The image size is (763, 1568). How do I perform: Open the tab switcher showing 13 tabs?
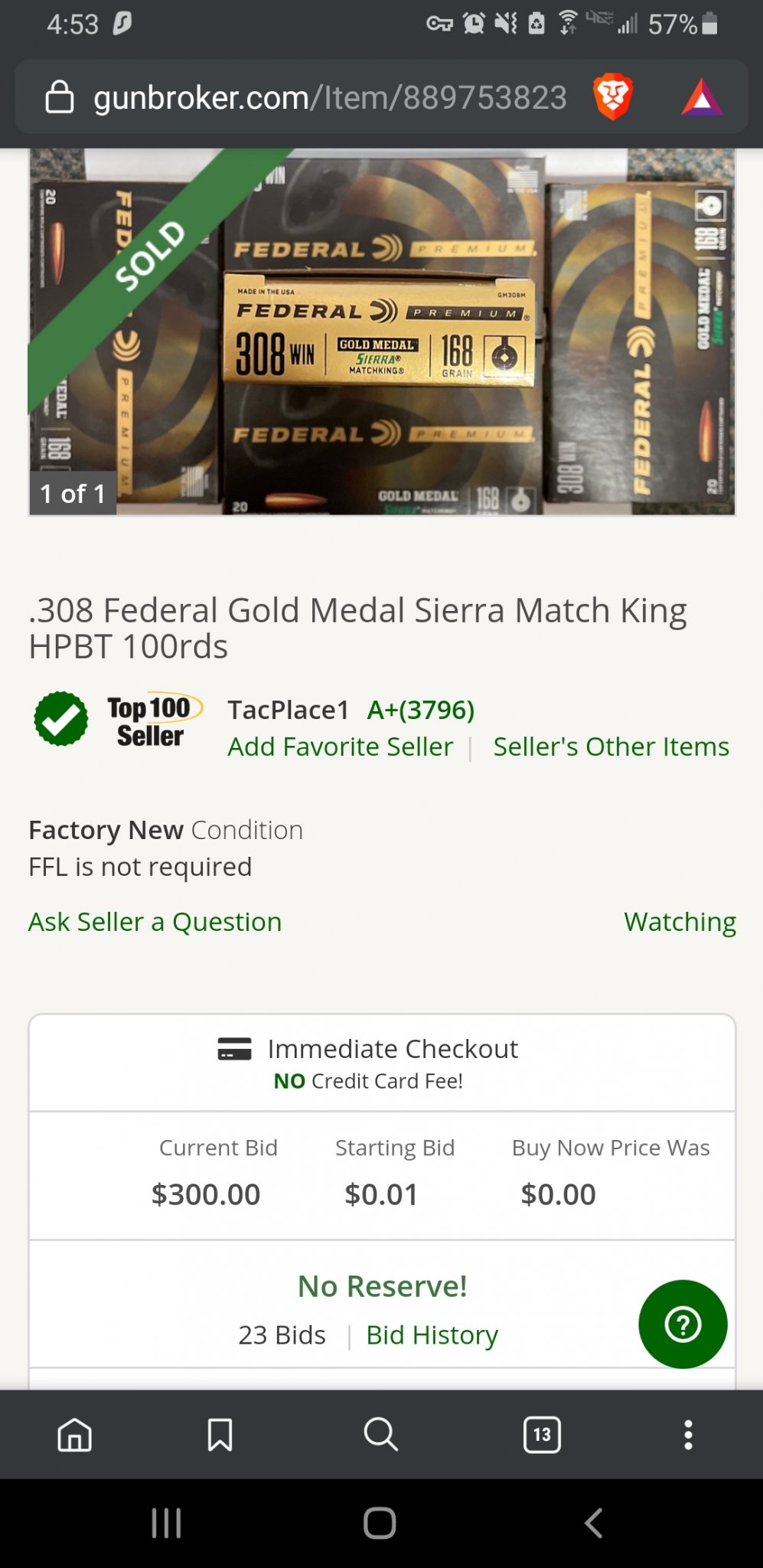[542, 1434]
